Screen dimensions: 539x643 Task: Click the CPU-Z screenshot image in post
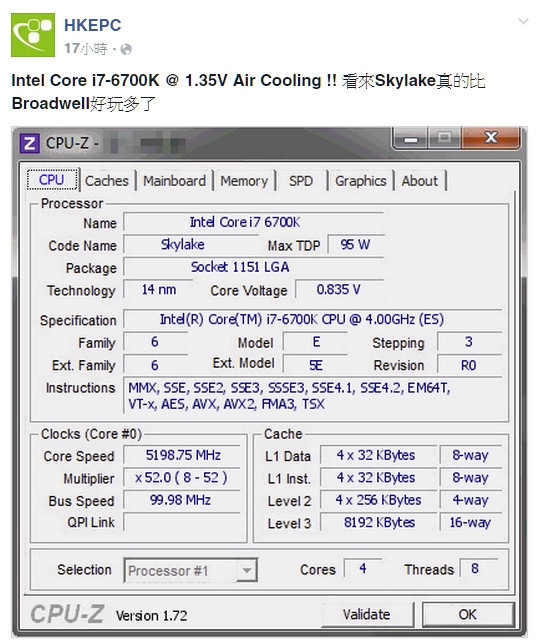point(270,382)
